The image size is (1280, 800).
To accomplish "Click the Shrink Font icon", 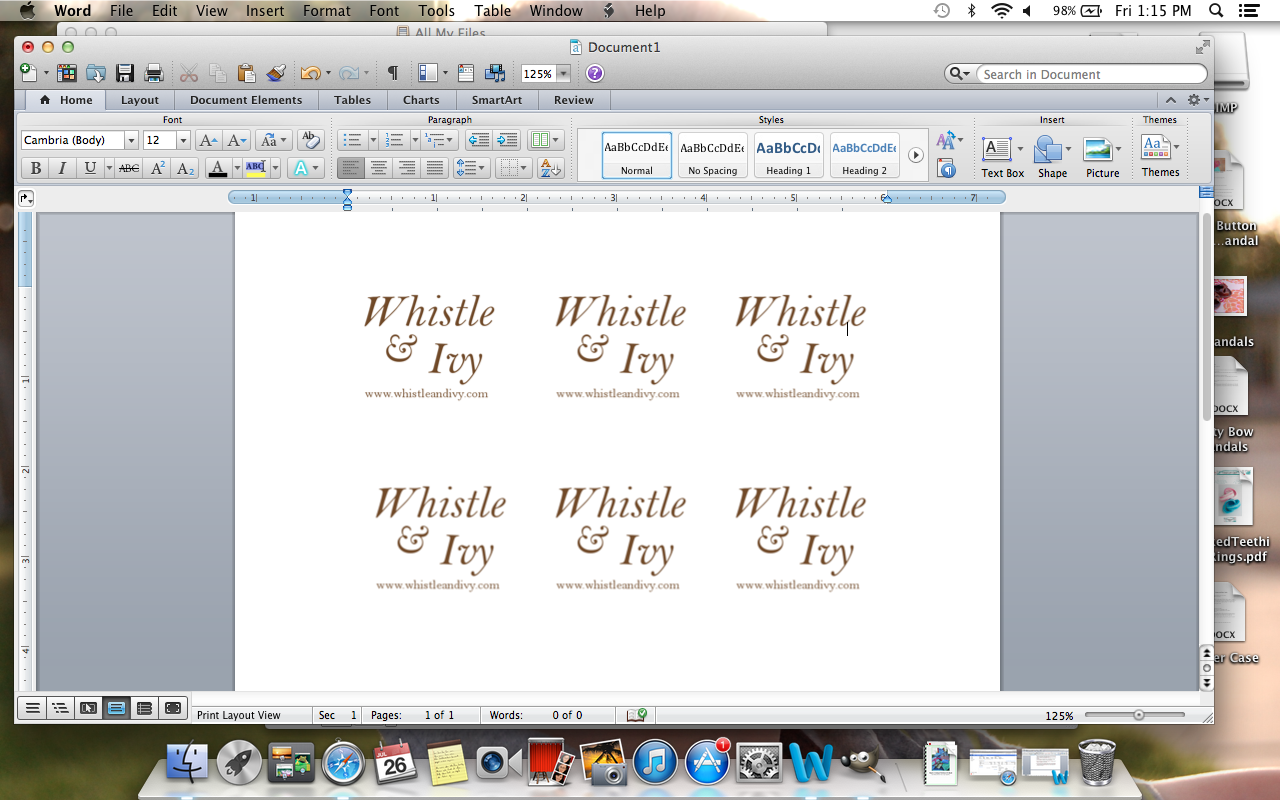I will tap(236, 140).
